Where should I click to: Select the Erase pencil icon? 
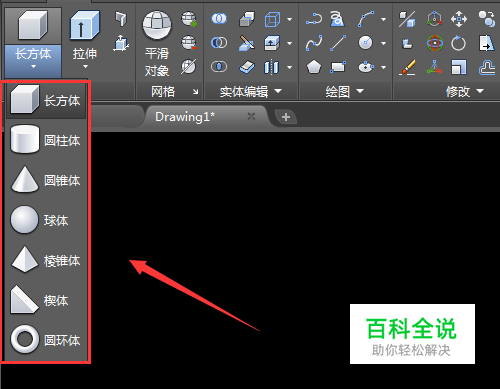407,67
